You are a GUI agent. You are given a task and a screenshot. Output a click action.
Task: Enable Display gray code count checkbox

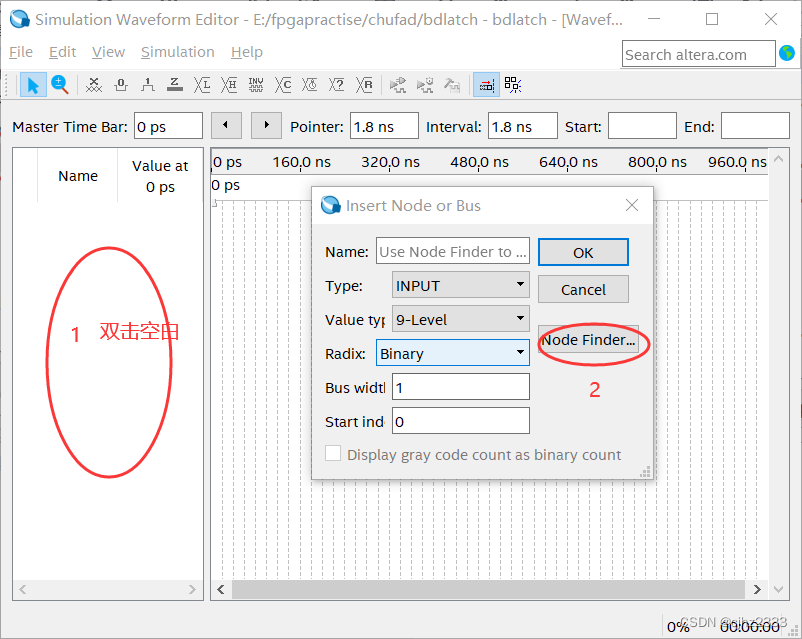(x=333, y=453)
